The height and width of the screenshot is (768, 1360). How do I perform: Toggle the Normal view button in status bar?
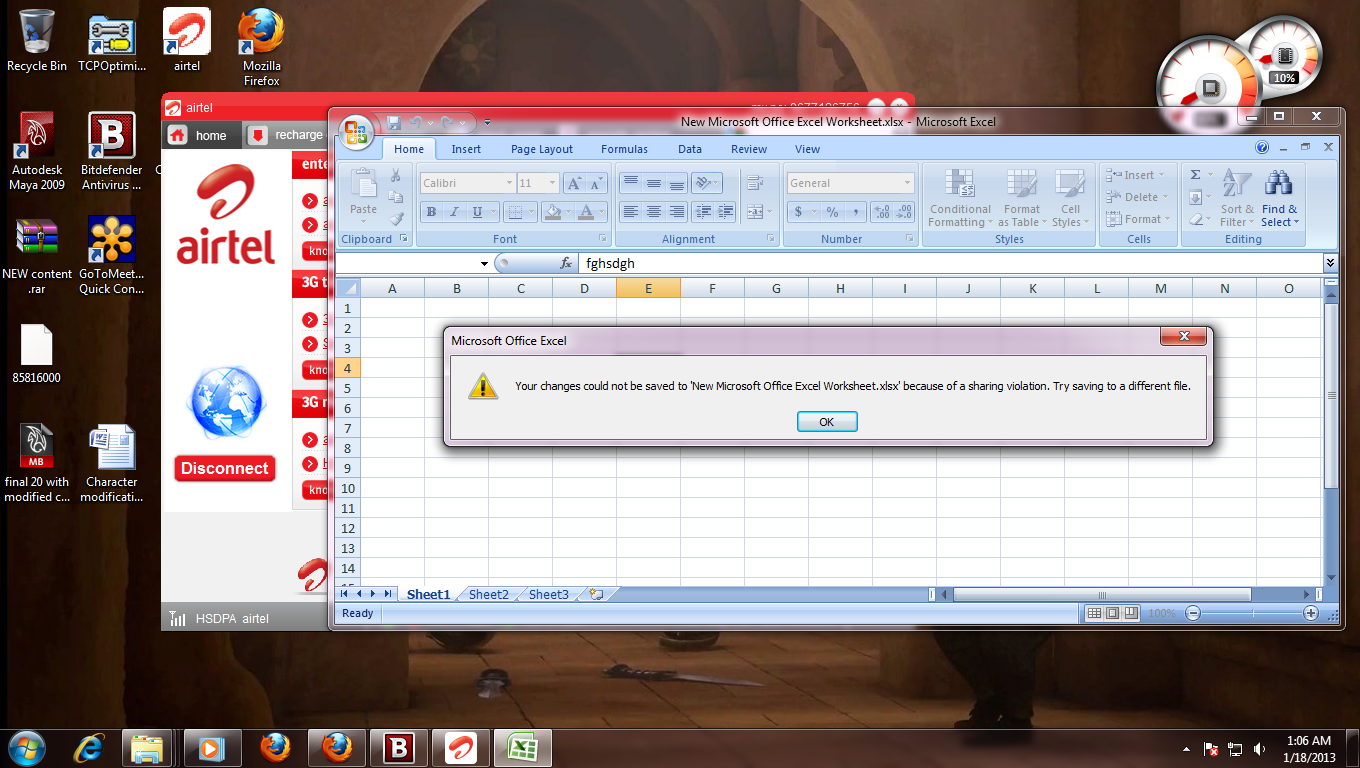pyautogui.click(x=1095, y=613)
